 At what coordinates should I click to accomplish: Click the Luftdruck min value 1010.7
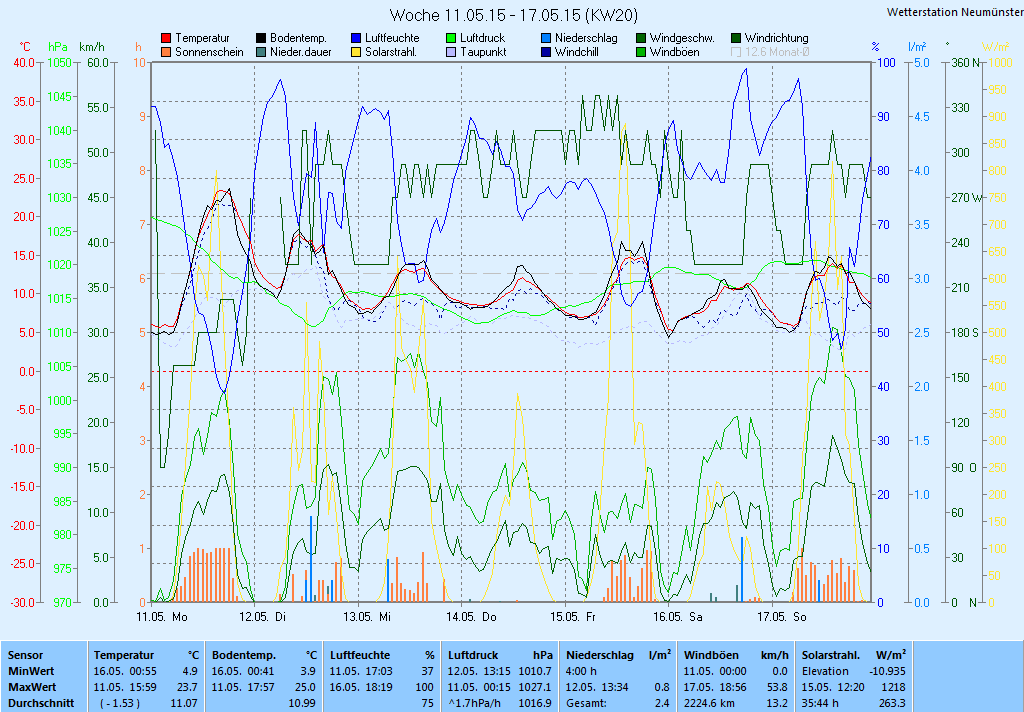[536, 672]
